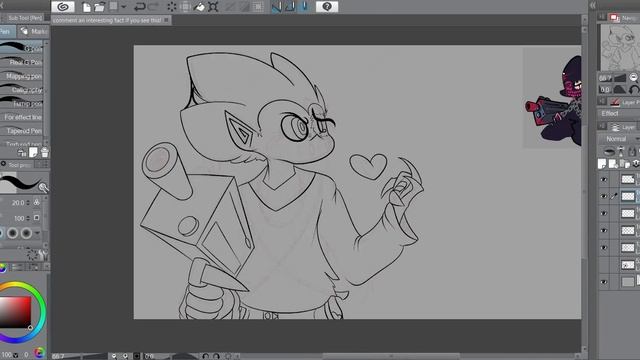640x360 pixels.
Task: Click the Navigator canvas thumbnail
Action: click(x=620, y=48)
